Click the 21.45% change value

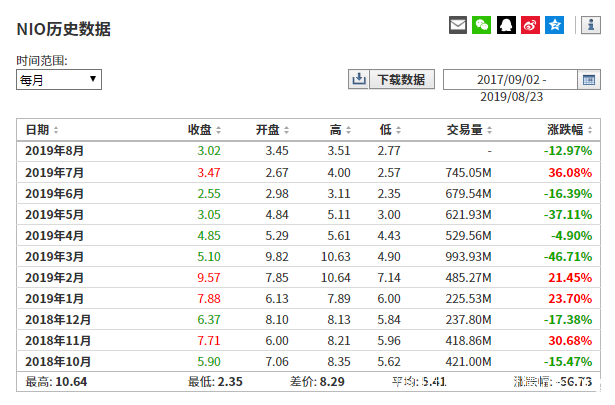[x=570, y=278]
